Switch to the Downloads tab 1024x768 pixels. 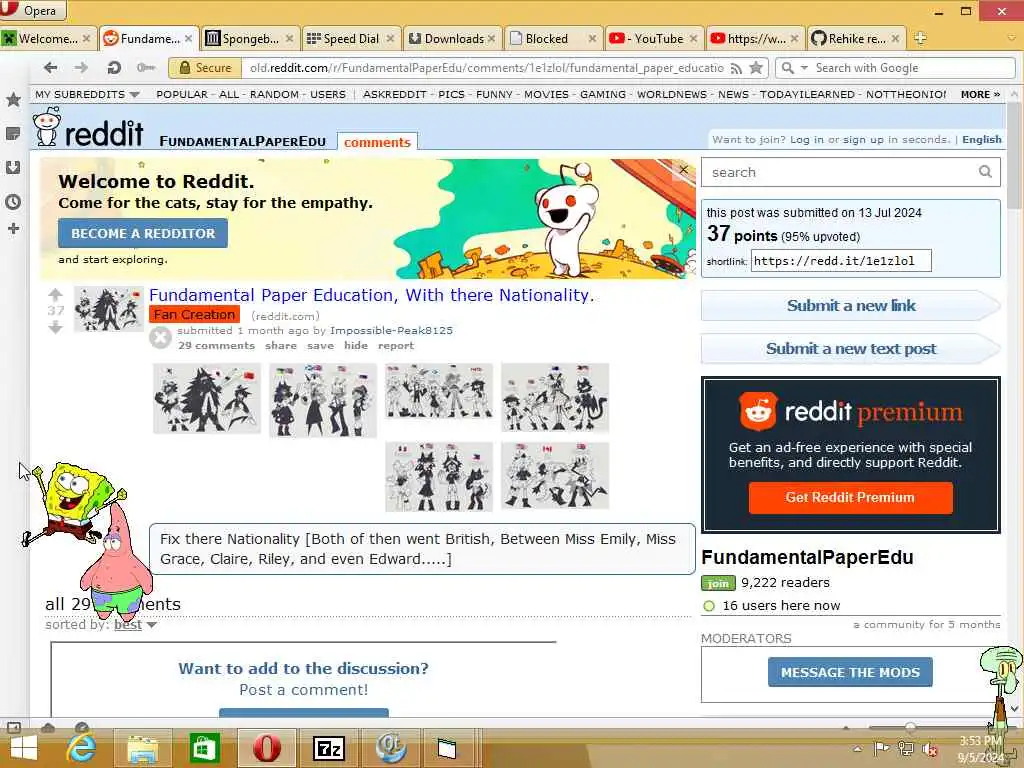(x=452, y=39)
